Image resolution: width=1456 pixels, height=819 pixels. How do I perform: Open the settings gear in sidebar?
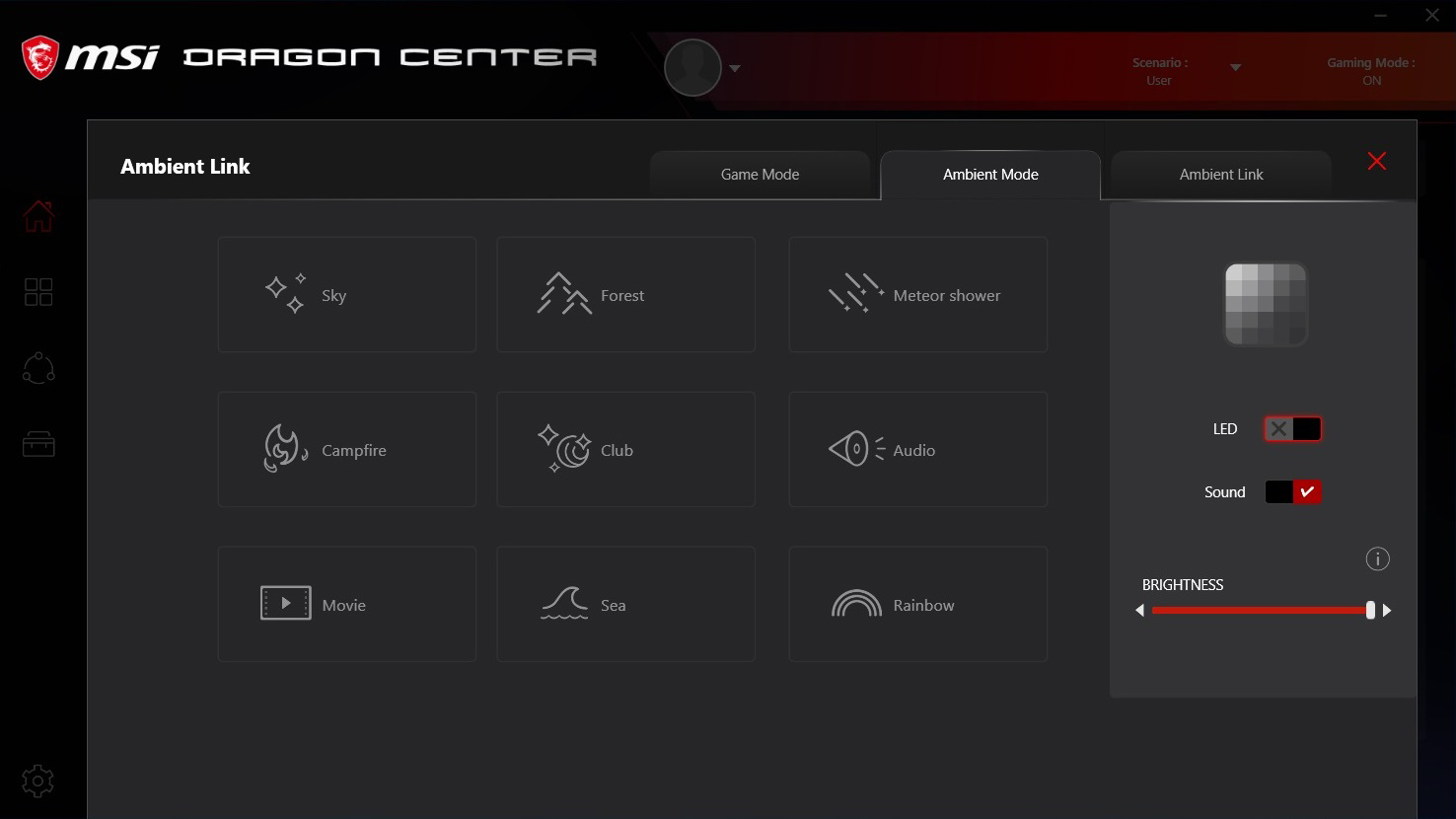[x=37, y=782]
